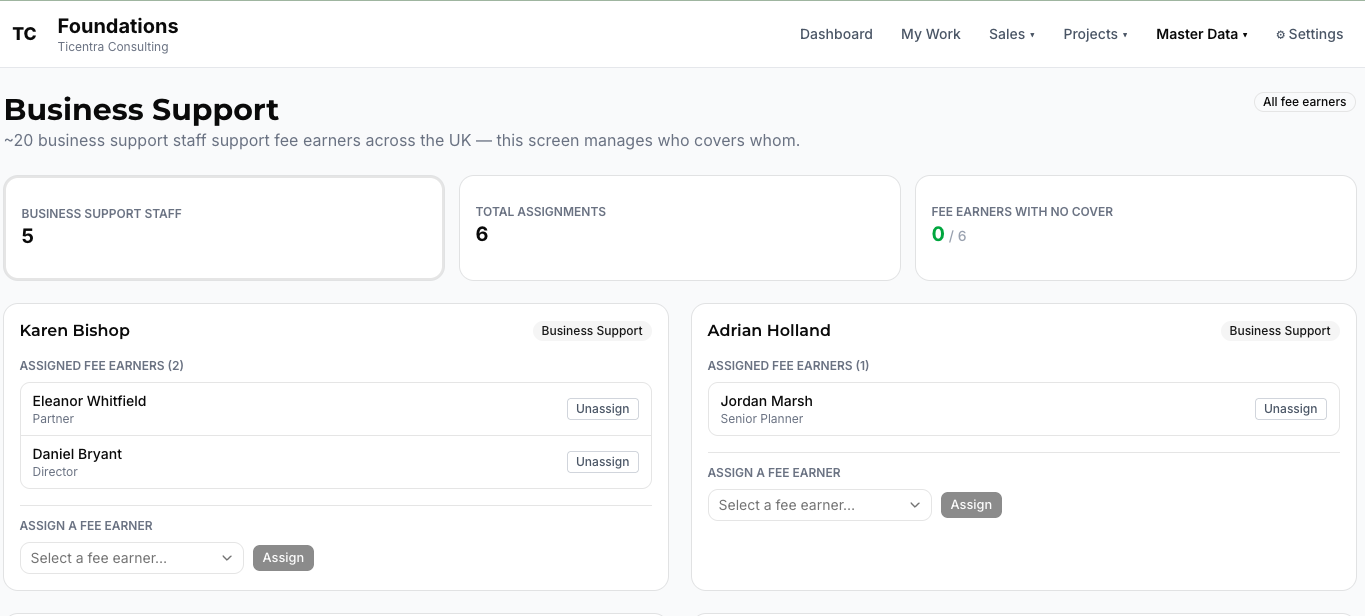Select the Business Support Staff stat card
Viewport: 1365px width, 616px height.
(x=224, y=228)
